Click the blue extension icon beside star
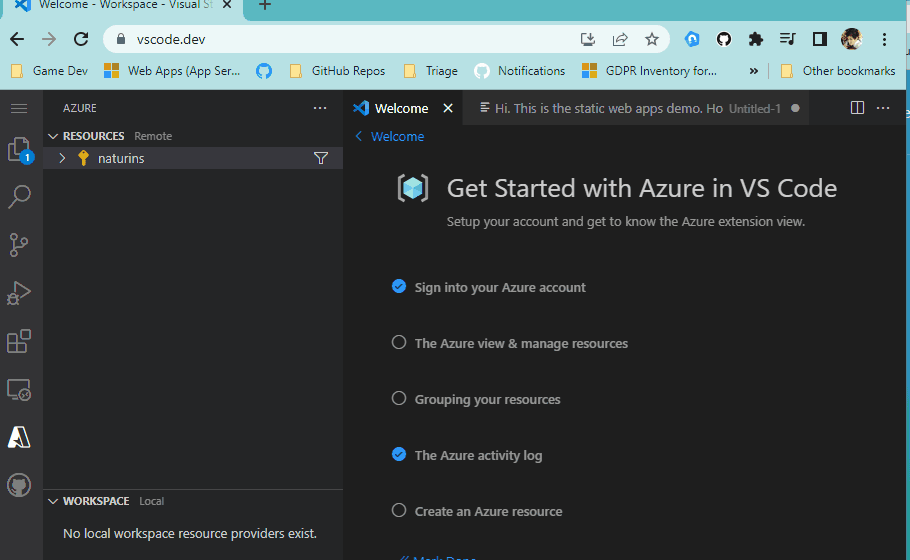Viewport: 910px width, 560px height. point(692,39)
